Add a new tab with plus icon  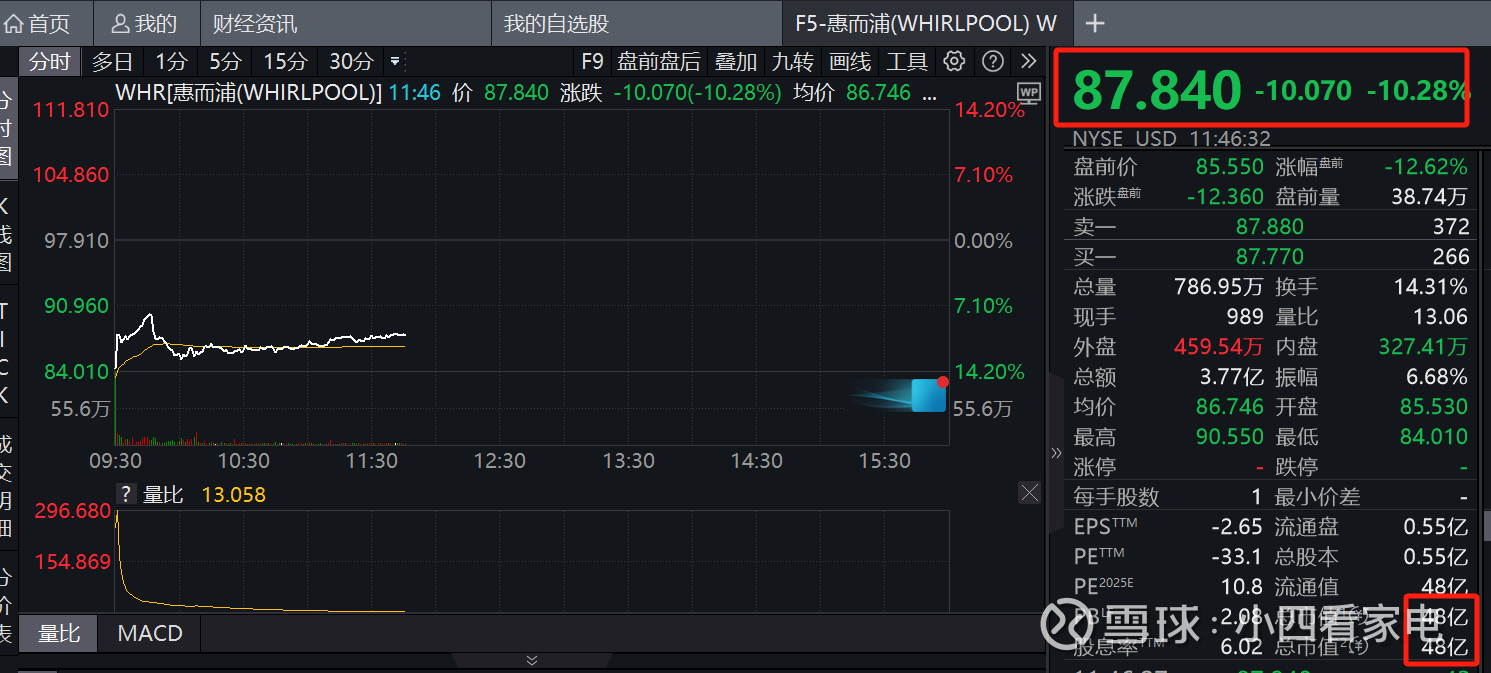coord(1095,23)
